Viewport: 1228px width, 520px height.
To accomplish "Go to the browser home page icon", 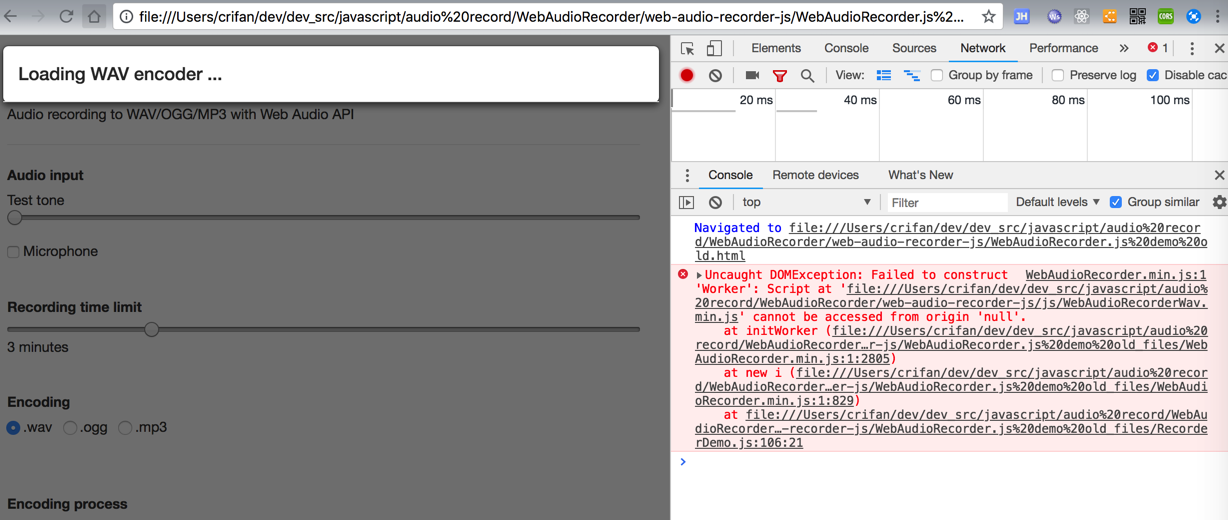I will pyautogui.click(x=94, y=16).
